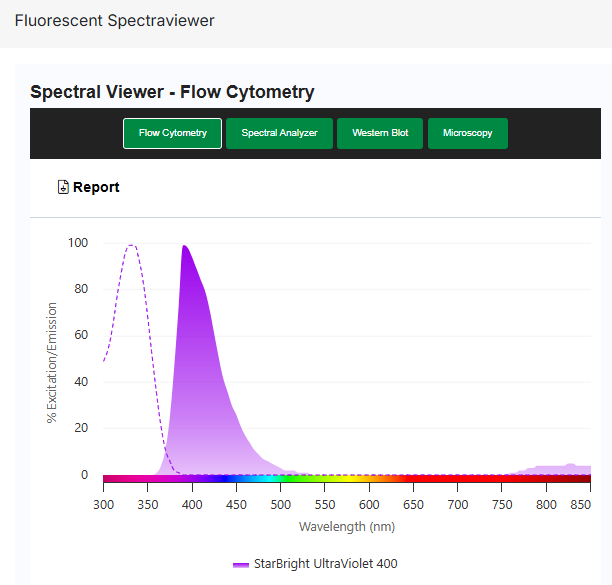Click the 300 wavelength tick label
612x585 pixels.
(104, 504)
